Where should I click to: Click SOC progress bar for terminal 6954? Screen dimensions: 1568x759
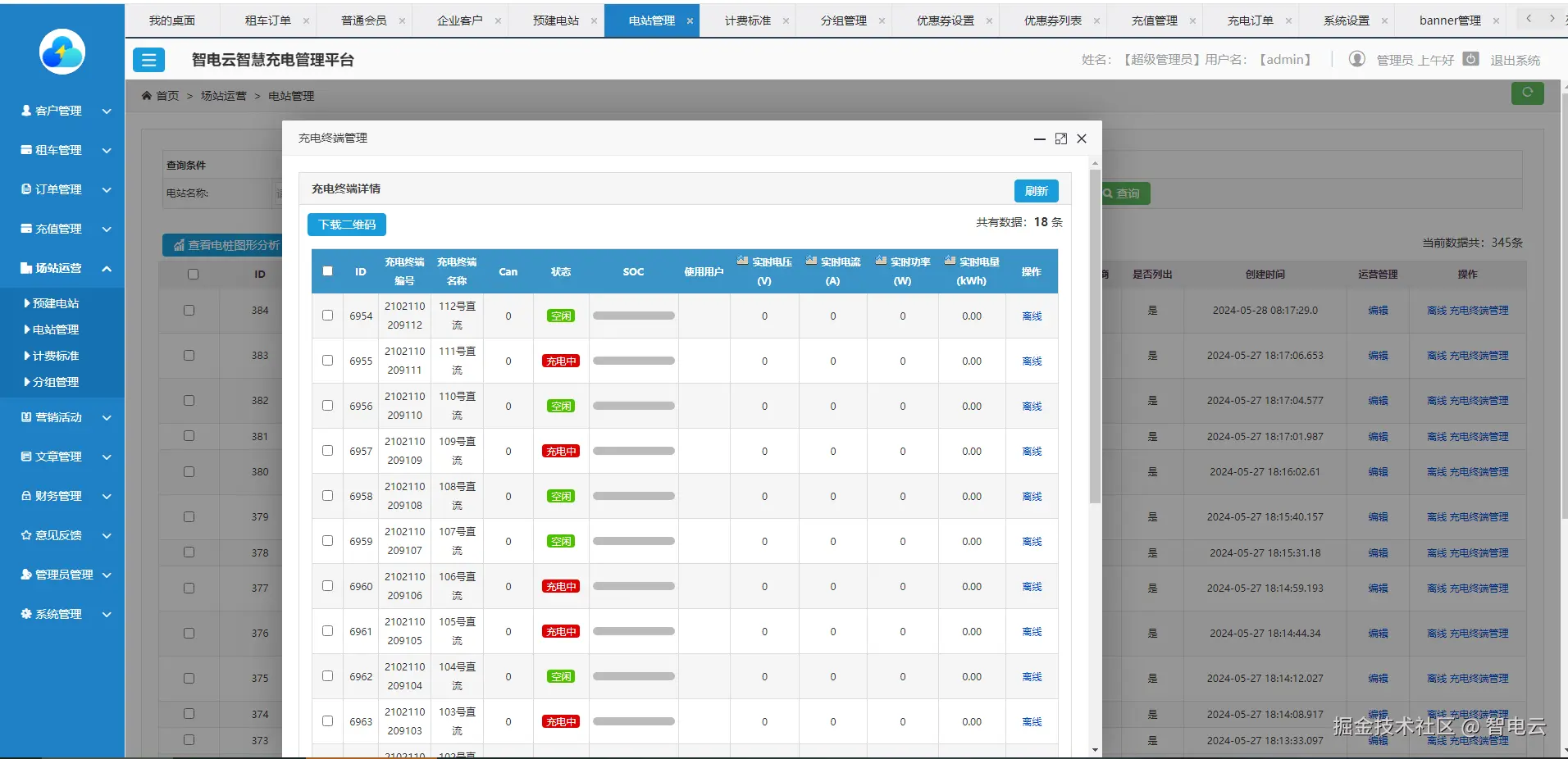pyautogui.click(x=633, y=316)
